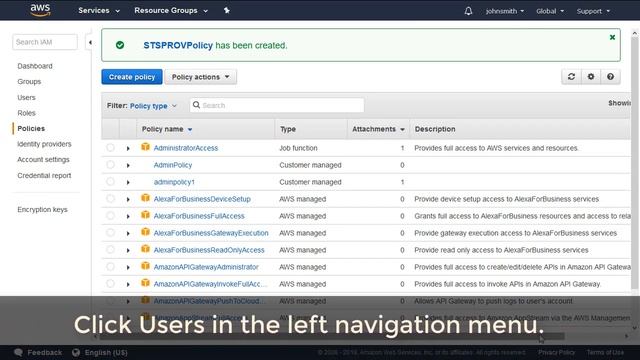This screenshot has height=360, width=640.
Task: Open the adminpolicy1 policy link
Action: point(174,182)
